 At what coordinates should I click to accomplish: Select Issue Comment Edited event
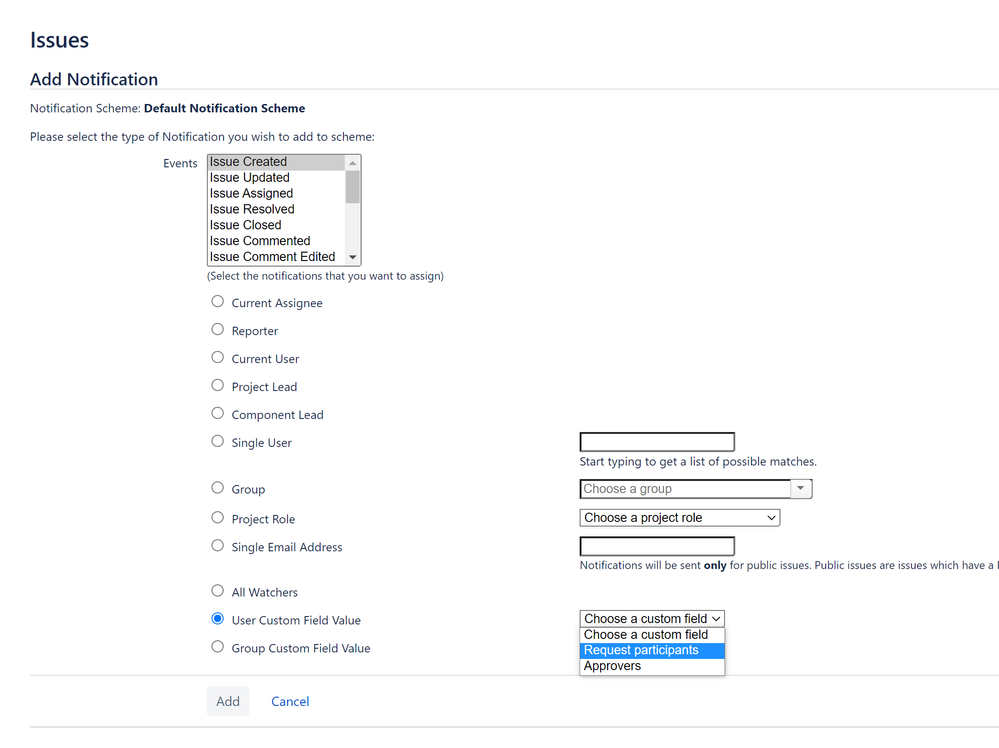277,257
